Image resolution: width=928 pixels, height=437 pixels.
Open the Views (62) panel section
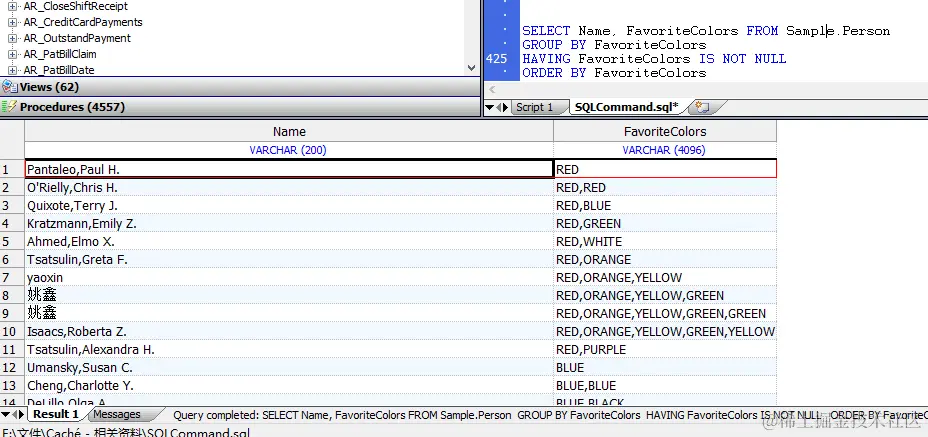(x=240, y=87)
